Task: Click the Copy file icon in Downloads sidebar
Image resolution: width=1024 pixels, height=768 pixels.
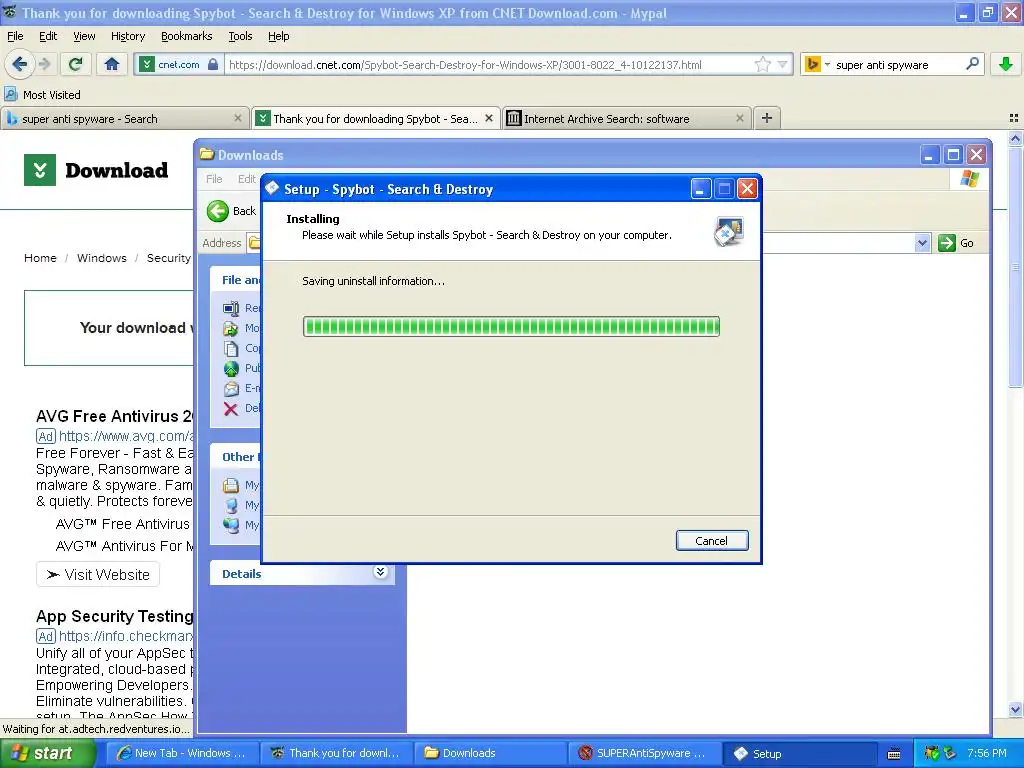Action: point(231,349)
